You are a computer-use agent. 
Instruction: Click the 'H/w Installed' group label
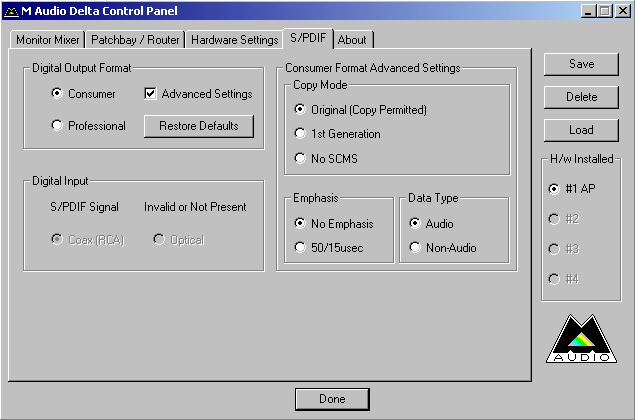coord(582,159)
